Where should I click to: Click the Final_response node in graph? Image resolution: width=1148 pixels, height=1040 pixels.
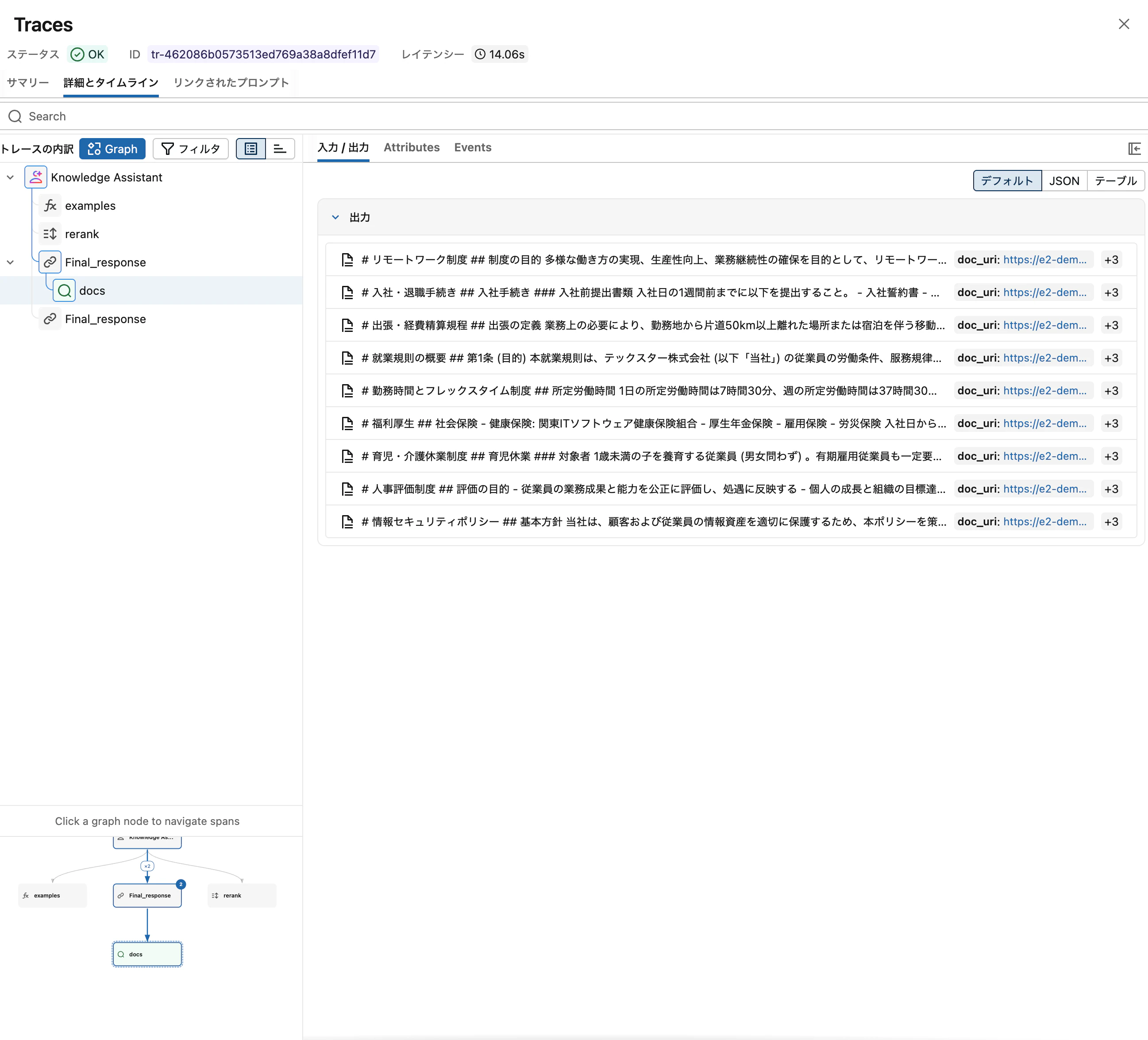(x=147, y=895)
